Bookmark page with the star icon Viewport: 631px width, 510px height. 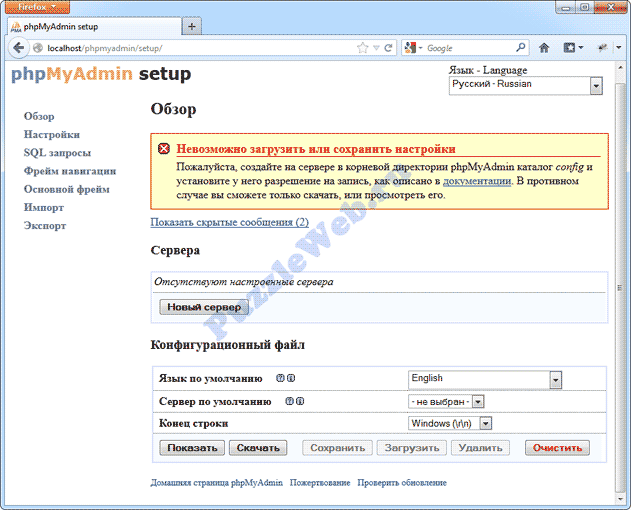tap(363, 48)
